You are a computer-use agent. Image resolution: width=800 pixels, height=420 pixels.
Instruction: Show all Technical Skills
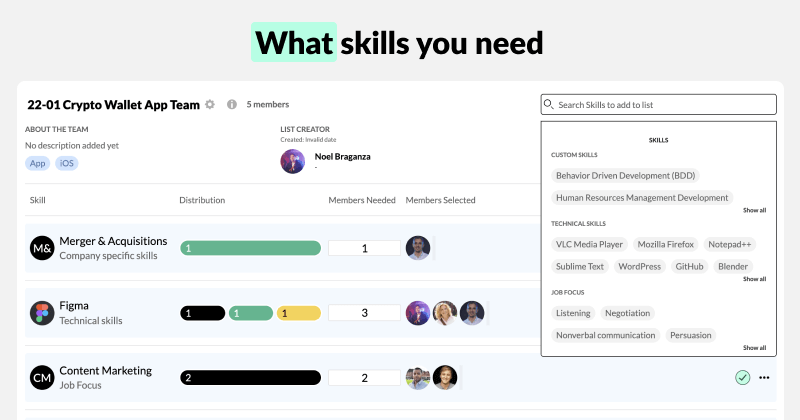(754, 279)
